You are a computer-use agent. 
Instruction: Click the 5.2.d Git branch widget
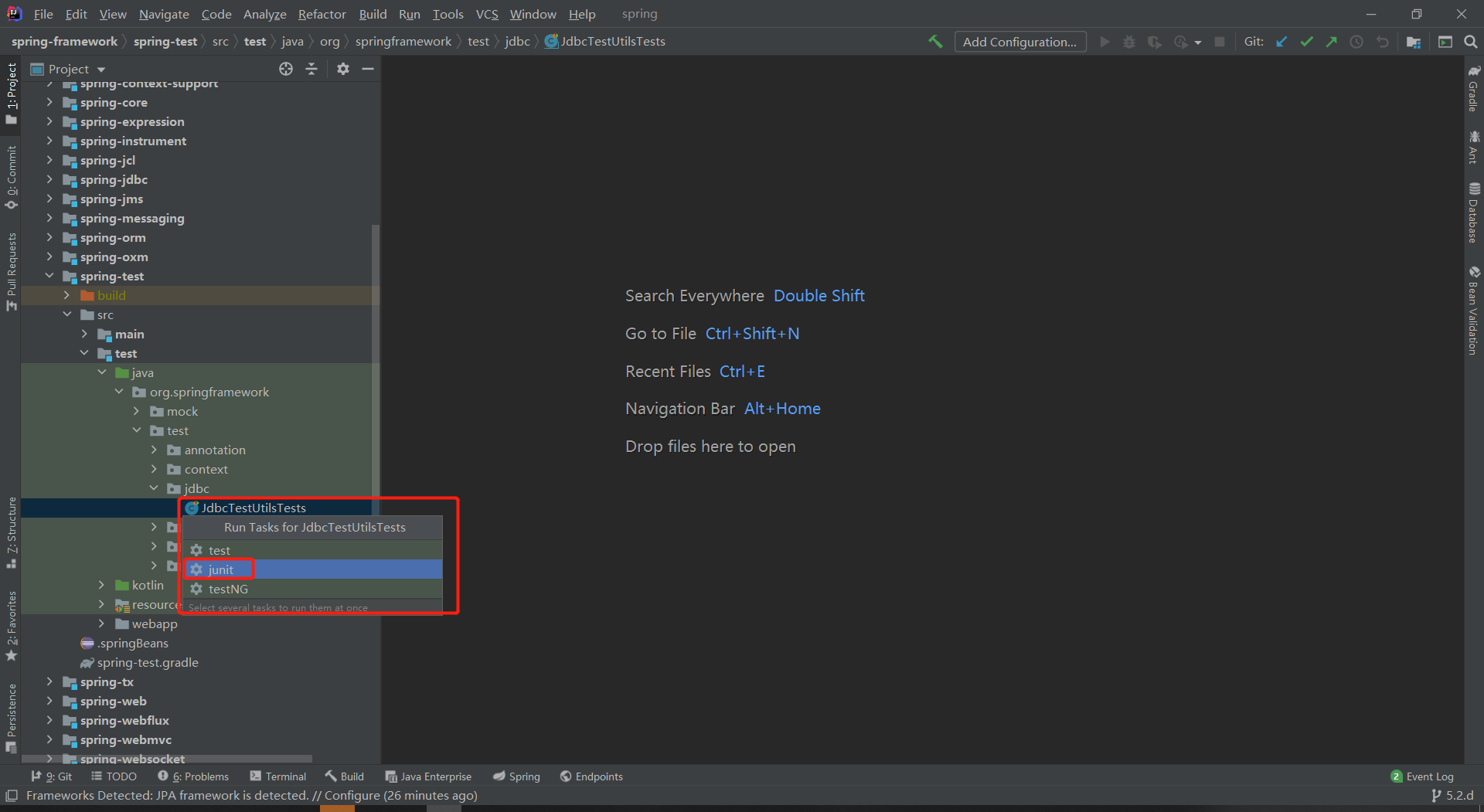tap(1452, 795)
